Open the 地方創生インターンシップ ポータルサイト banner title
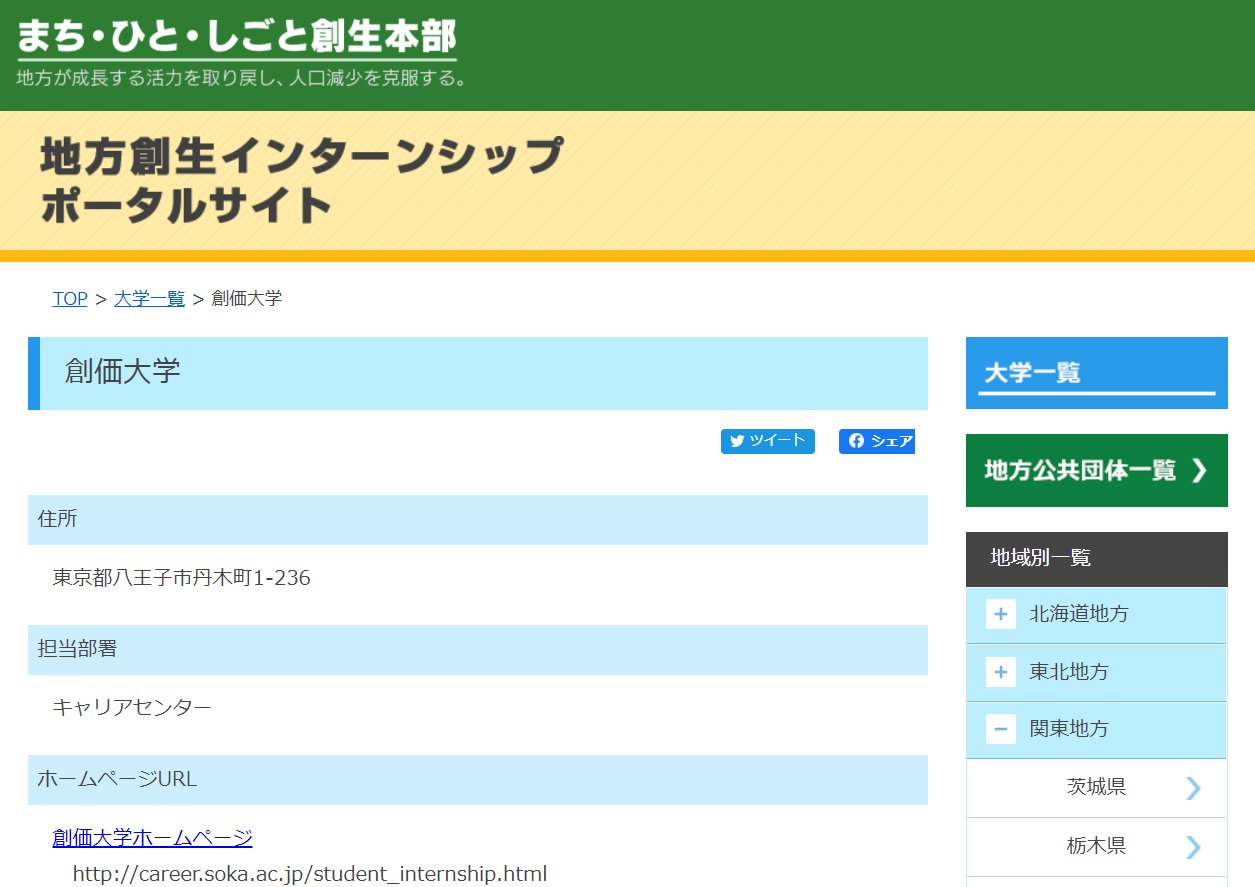Screen dimensions: 1255x887 point(301,181)
